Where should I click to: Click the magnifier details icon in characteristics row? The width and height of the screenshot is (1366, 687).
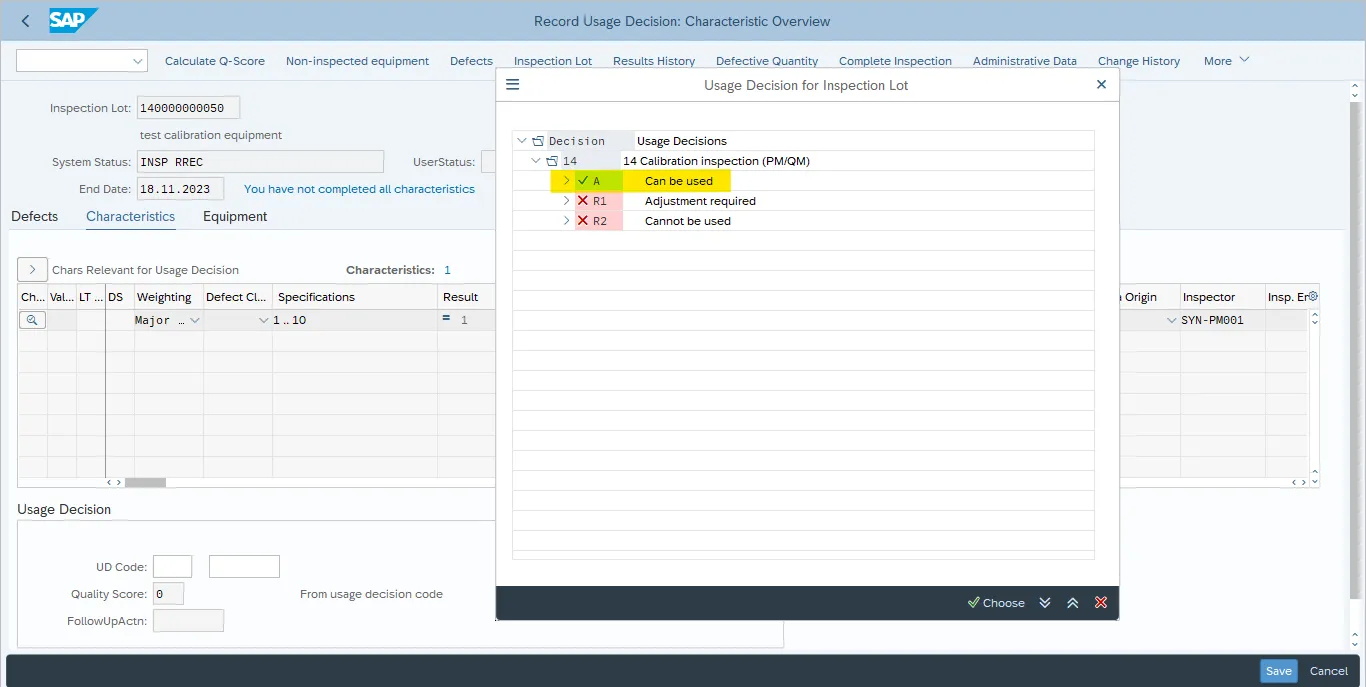click(x=32, y=320)
